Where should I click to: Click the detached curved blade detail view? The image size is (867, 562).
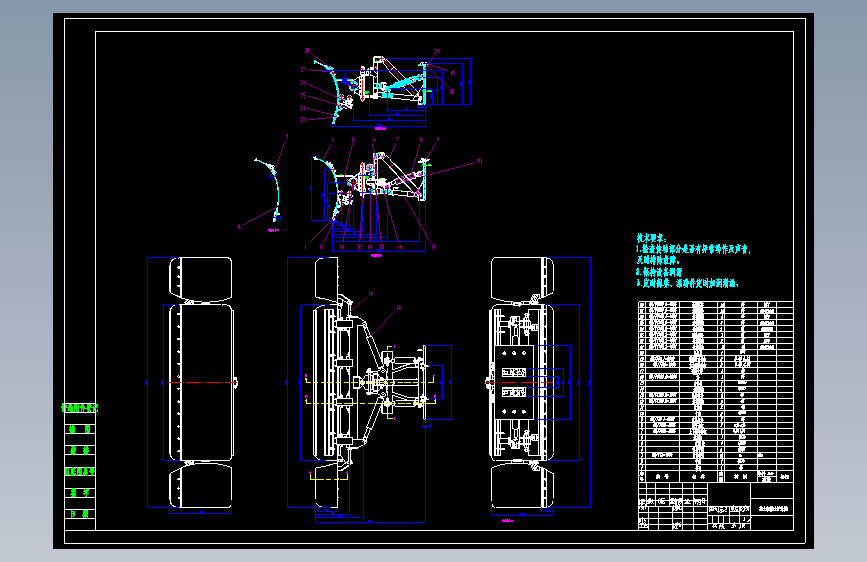(x=269, y=190)
